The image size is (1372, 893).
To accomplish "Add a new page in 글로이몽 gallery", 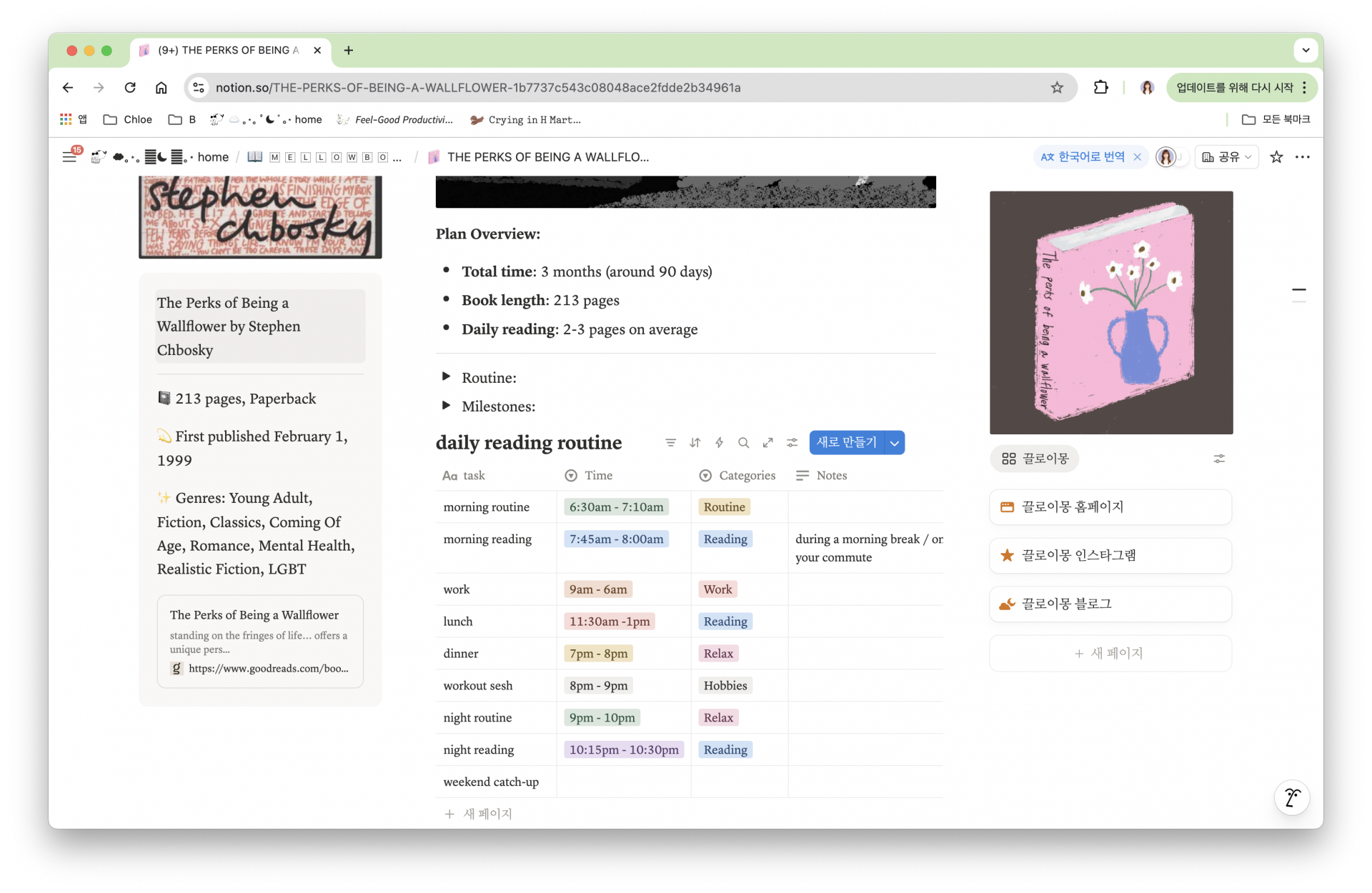I will pyautogui.click(x=1110, y=653).
